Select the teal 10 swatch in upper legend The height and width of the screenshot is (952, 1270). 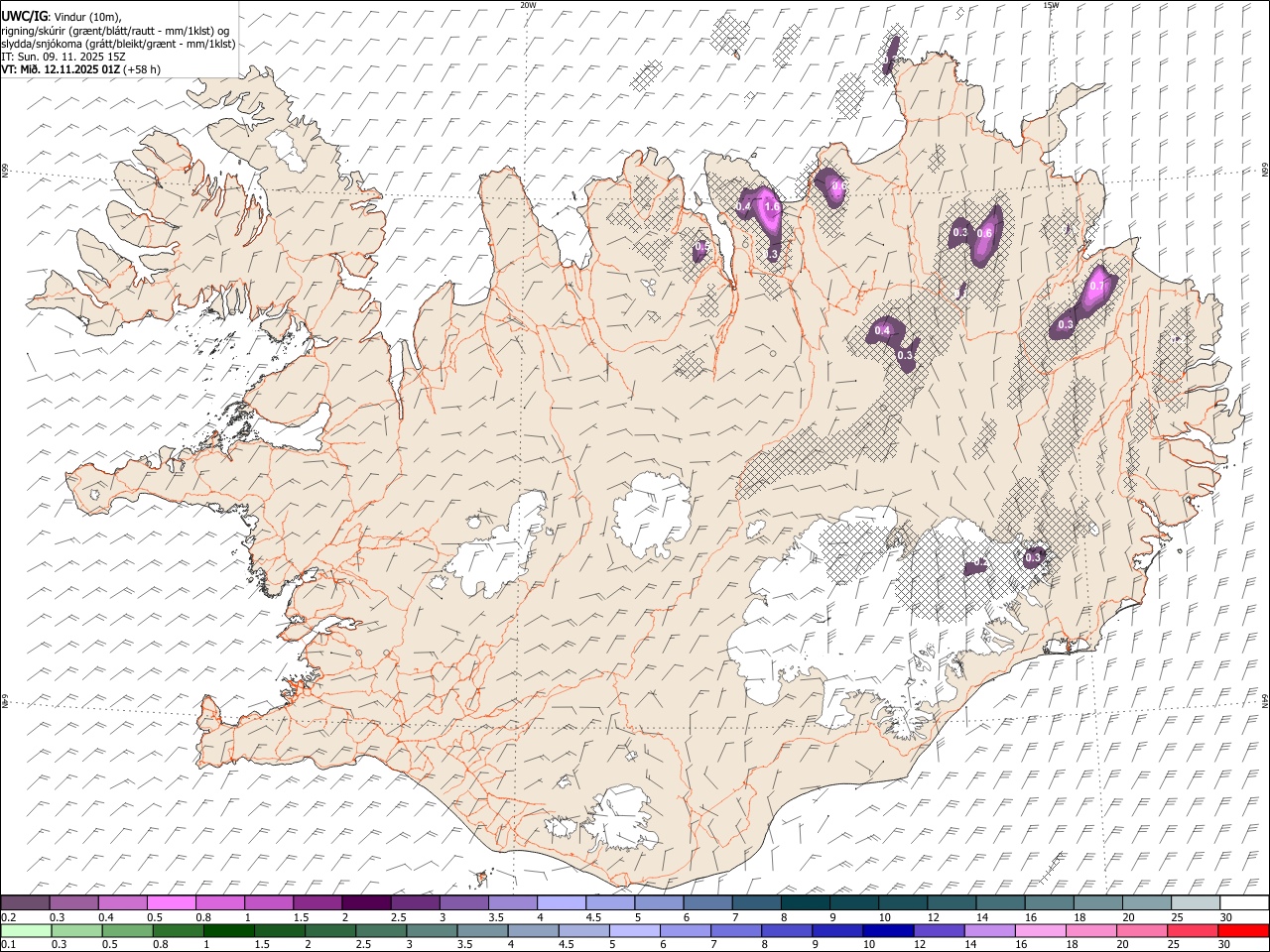coord(902,902)
